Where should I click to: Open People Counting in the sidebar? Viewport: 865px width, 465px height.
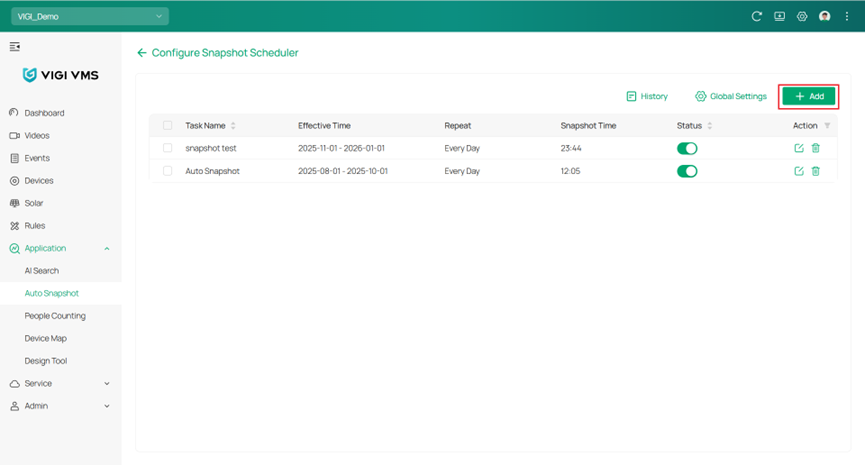pyautogui.click(x=55, y=316)
